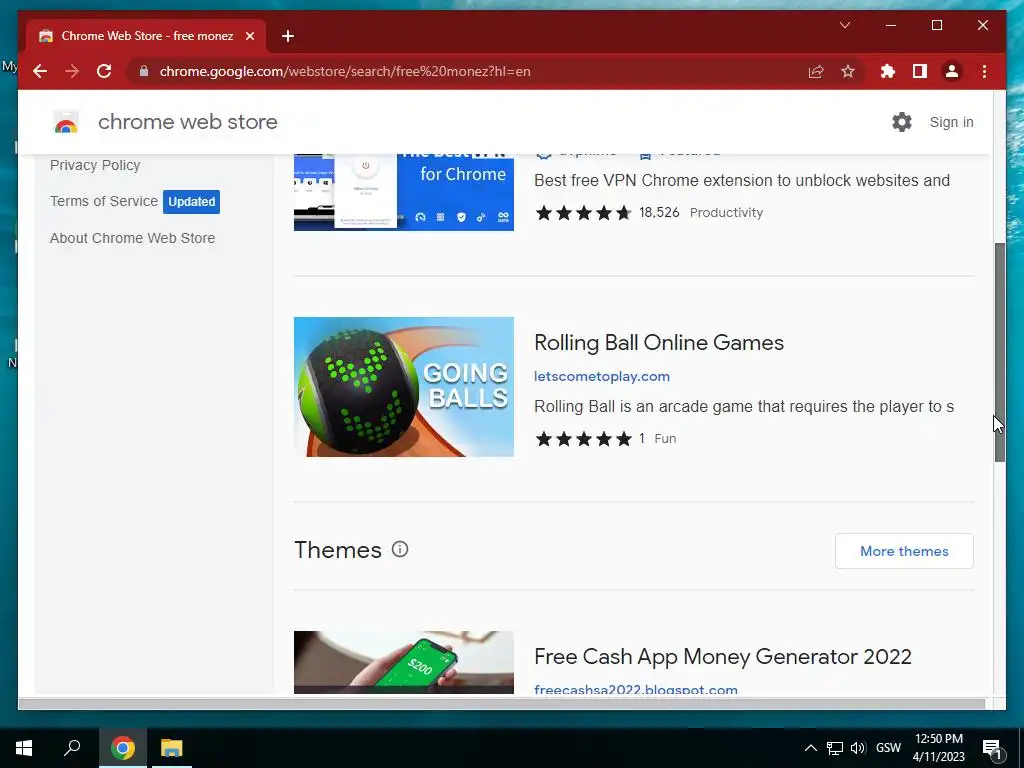Open the Windows Start menu
The image size is (1024, 768).
[24, 748]
